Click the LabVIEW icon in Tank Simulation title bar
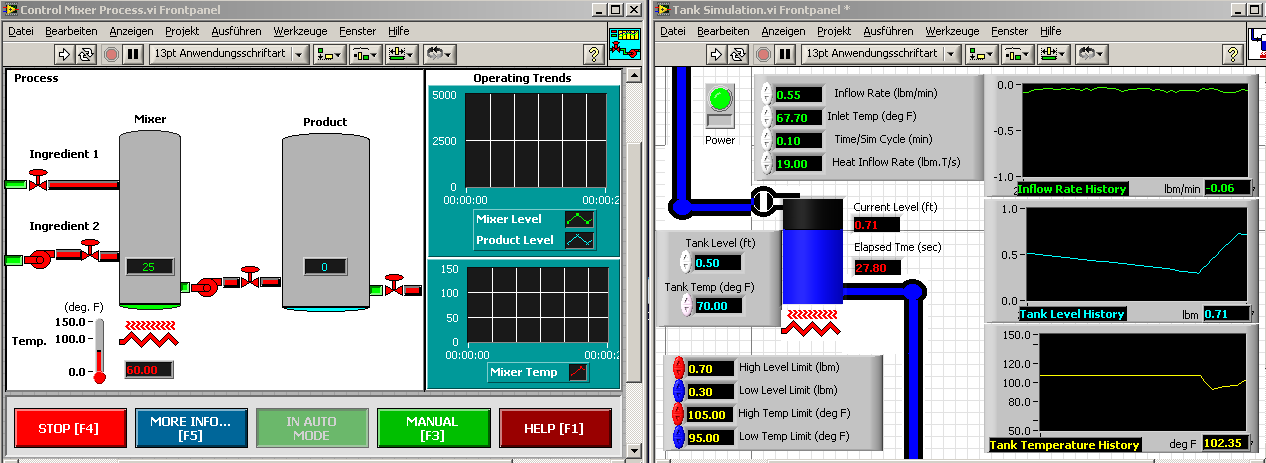 point(662,9)
